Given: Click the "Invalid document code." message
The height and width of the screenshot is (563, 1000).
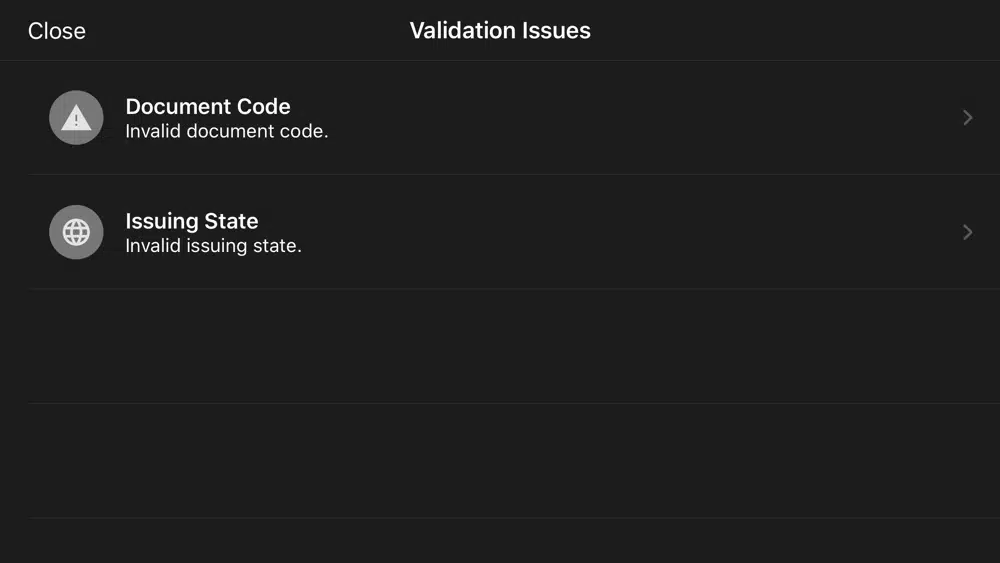Looking at the screenshot, I should 226,131.
